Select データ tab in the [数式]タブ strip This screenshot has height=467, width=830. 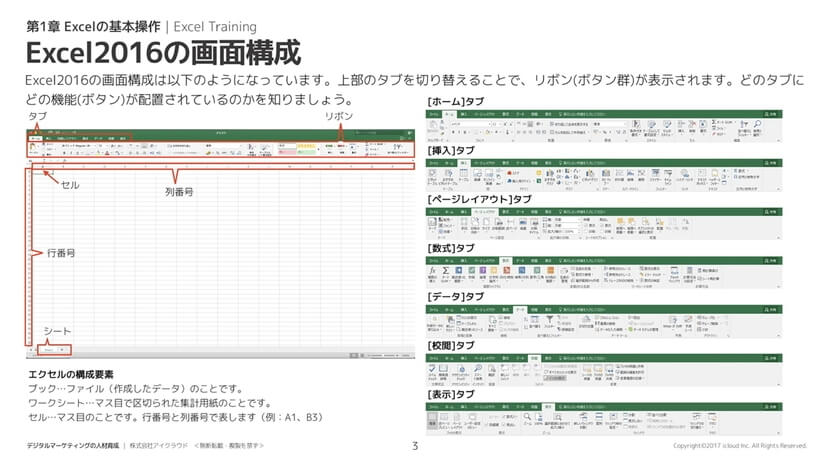[x=520, y=261]
